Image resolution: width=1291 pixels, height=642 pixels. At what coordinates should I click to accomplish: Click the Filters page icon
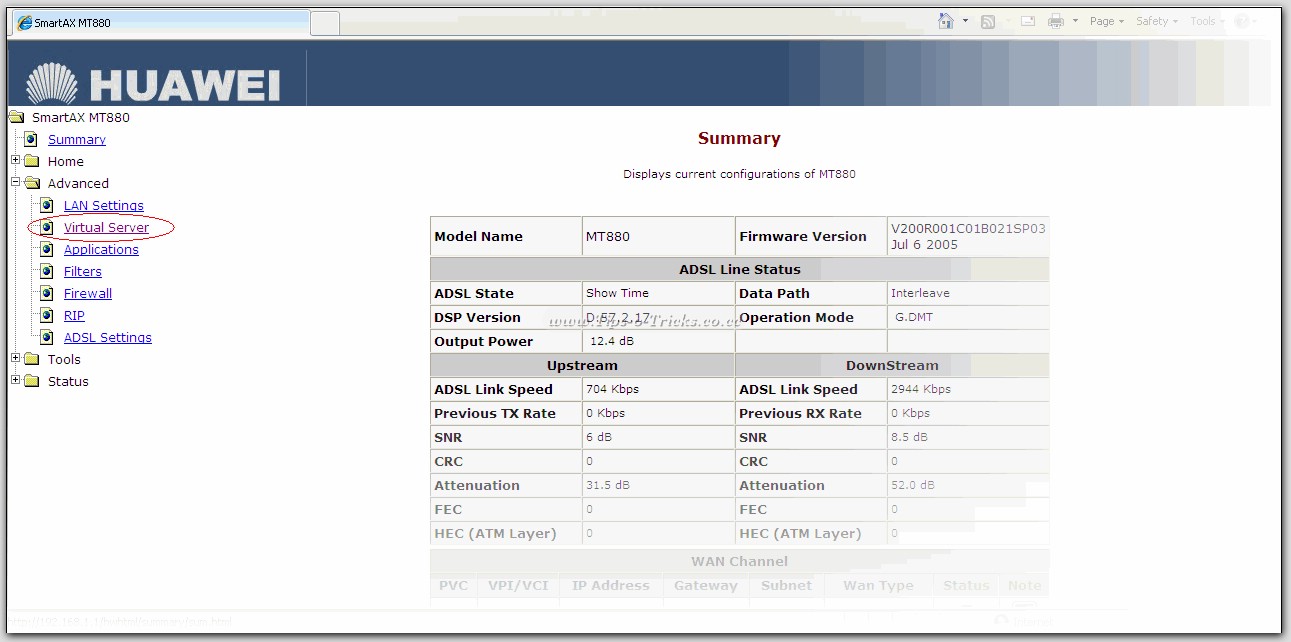47,271
